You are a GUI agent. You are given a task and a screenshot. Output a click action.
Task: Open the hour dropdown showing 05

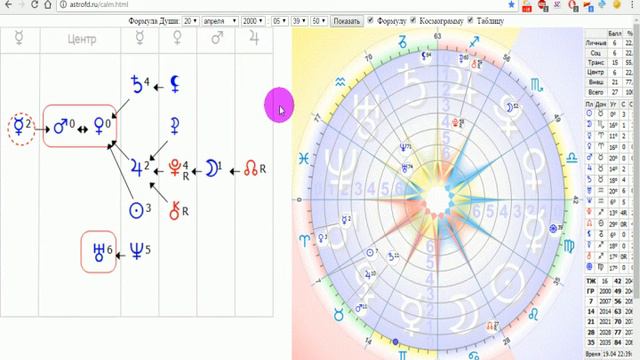pyautogui.click(x=280, y=21)
